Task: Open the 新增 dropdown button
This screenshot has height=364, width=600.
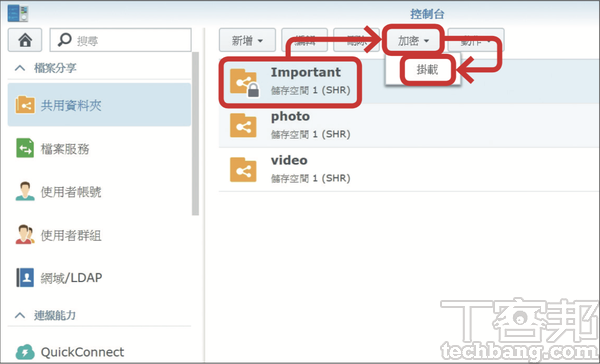Action: tap(247, 40)
